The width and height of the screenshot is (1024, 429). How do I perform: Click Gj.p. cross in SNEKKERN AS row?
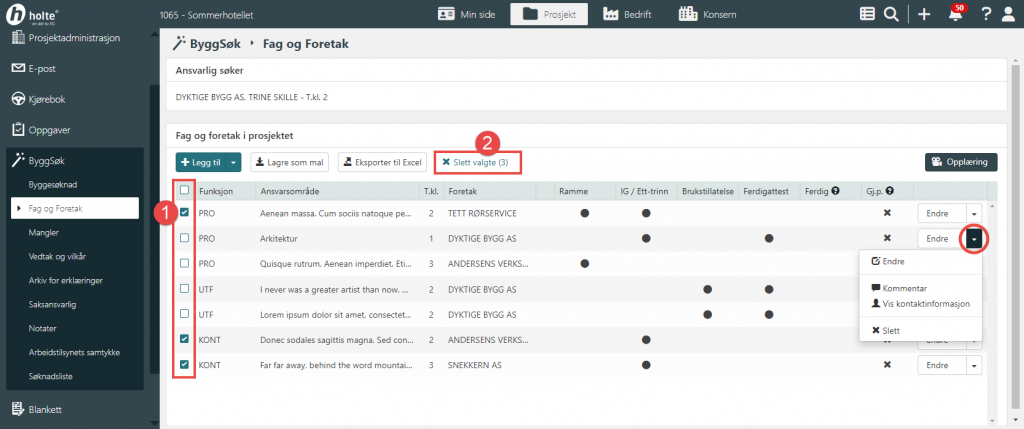pos(887,365)
